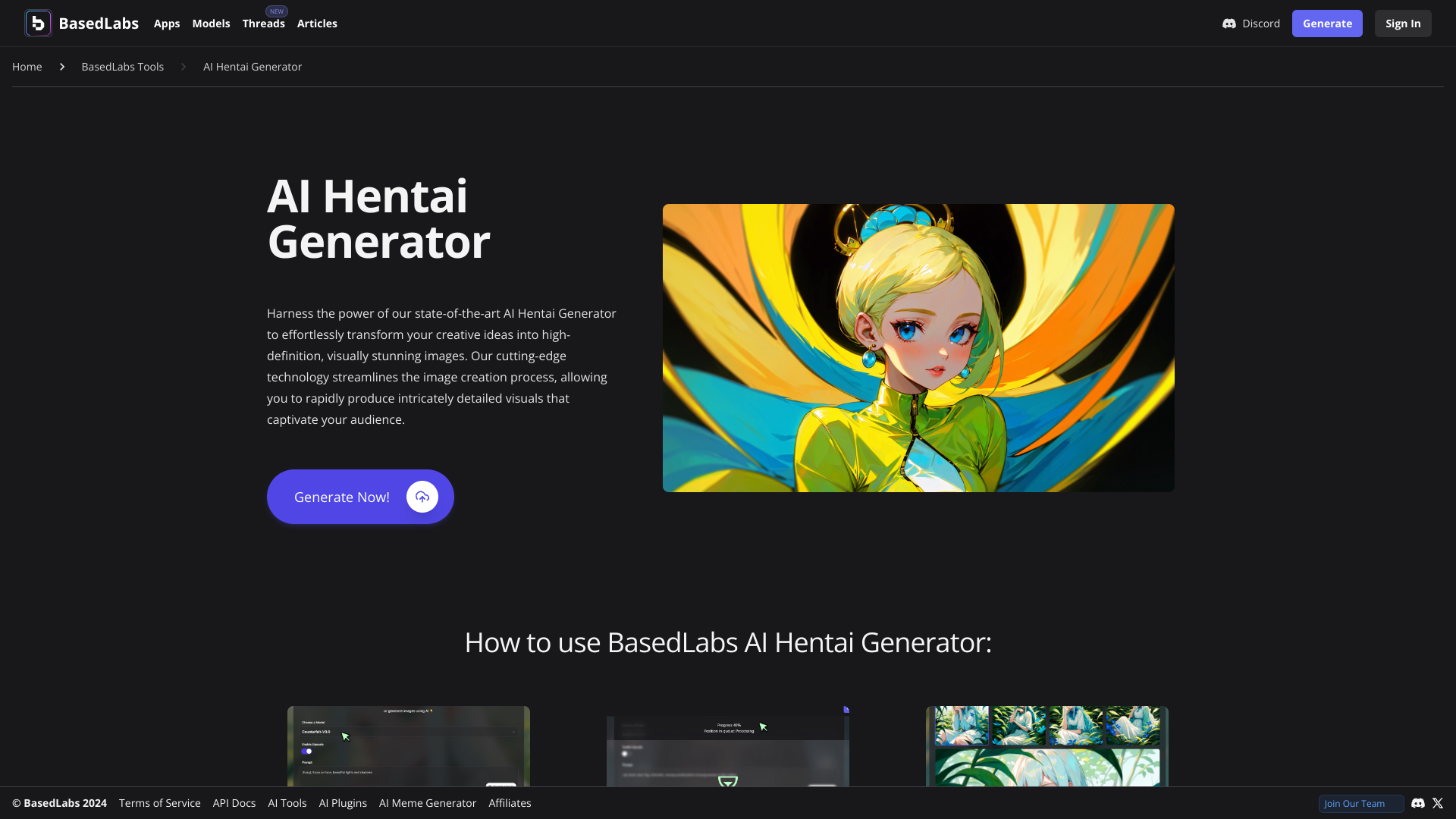The width and height of the screenshot is (1456, 819).
Task: Go to Threads section
Action: [264, 24]
